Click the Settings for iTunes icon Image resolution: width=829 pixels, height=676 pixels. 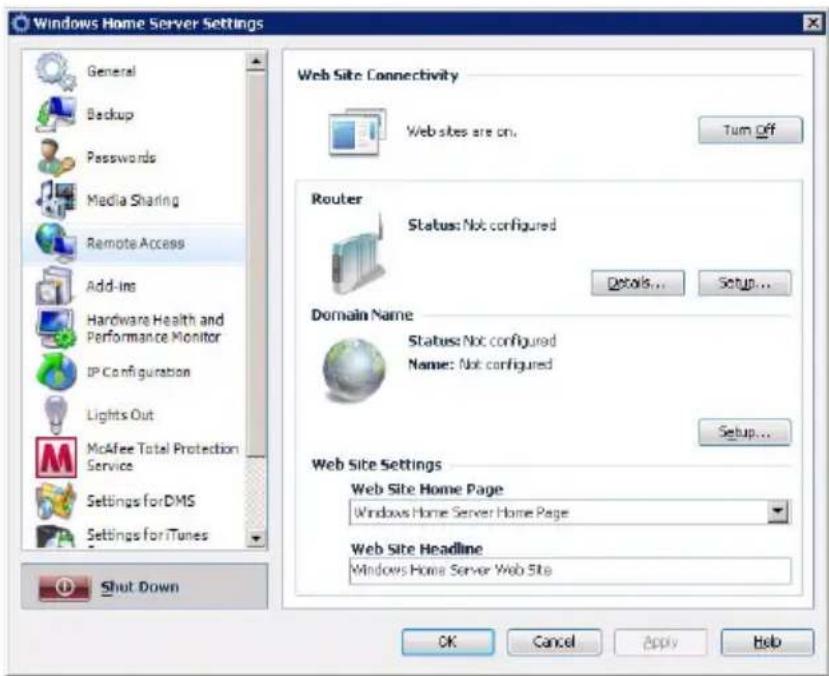(x=55, y=536)
